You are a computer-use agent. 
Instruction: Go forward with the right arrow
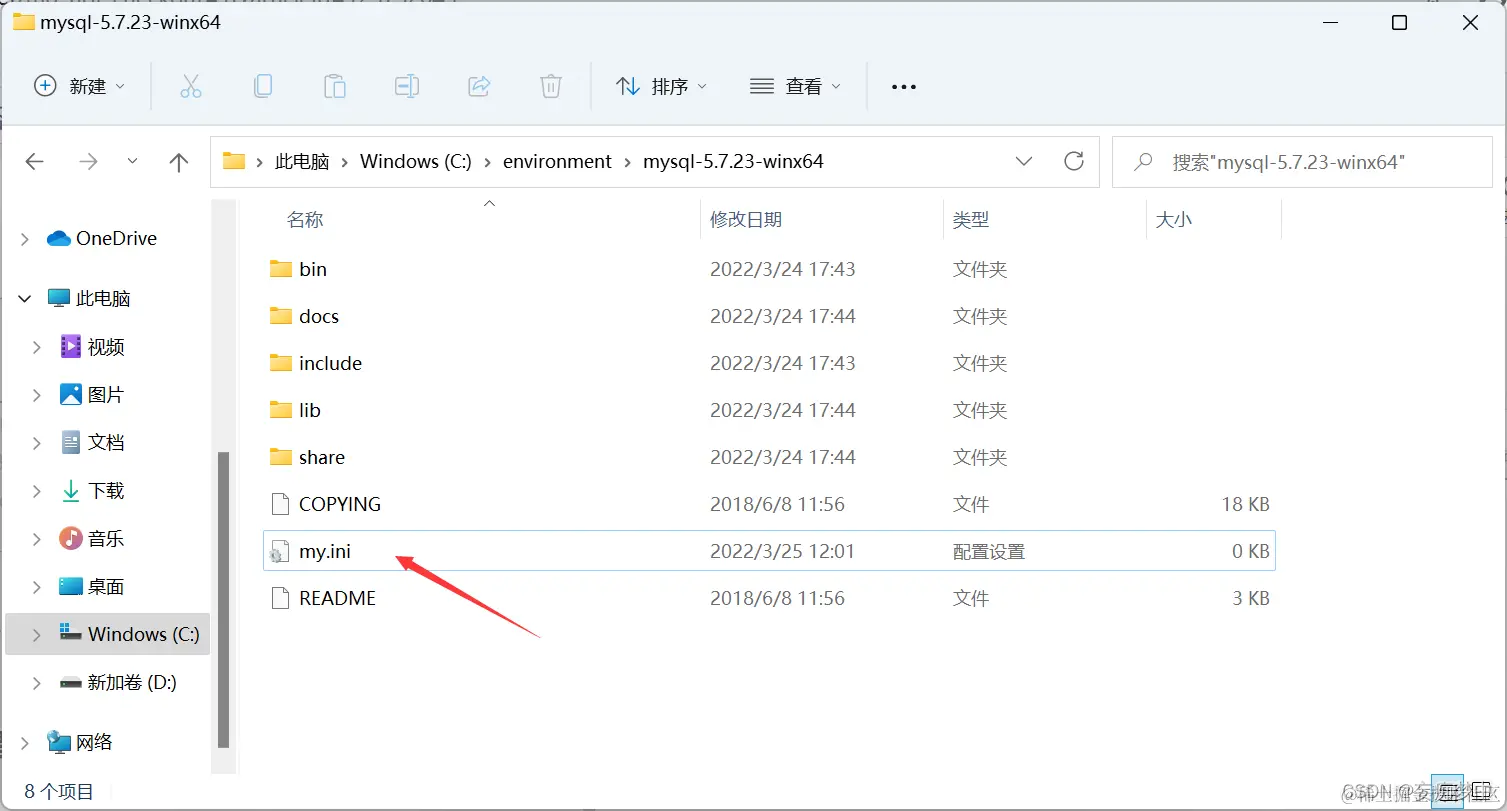point(88,162)
